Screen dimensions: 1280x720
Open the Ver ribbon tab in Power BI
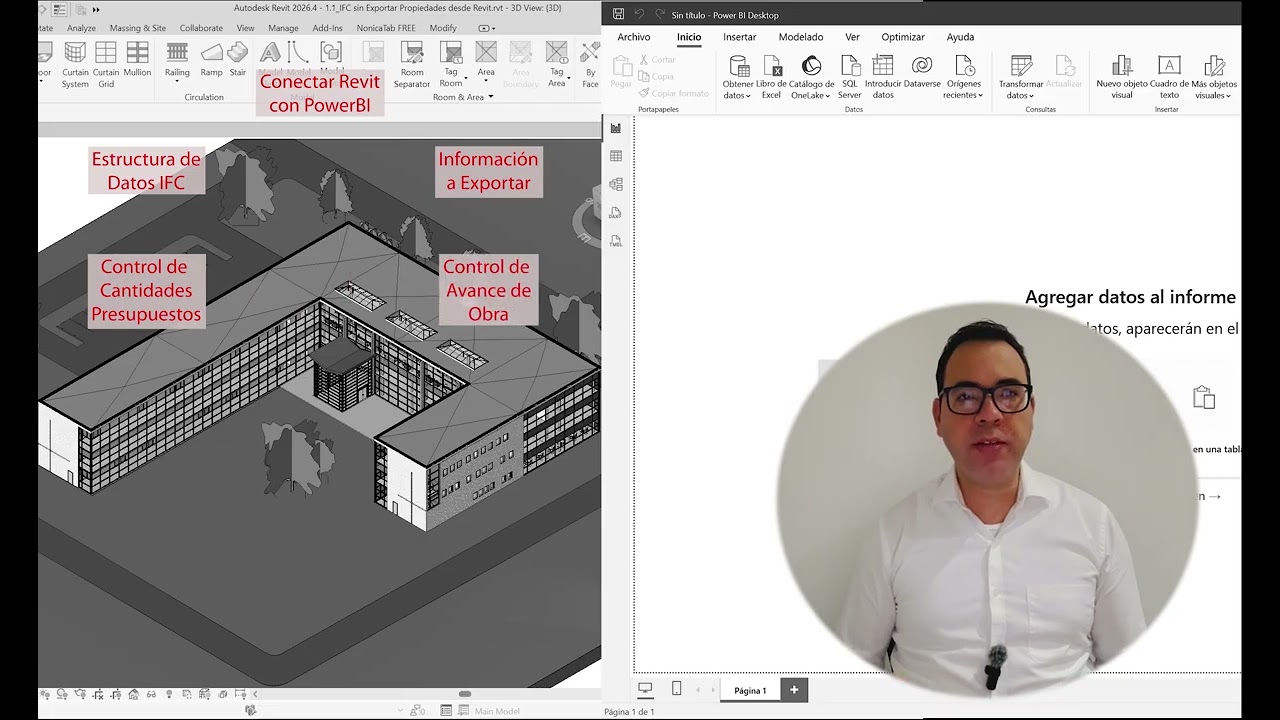(852, 37)
